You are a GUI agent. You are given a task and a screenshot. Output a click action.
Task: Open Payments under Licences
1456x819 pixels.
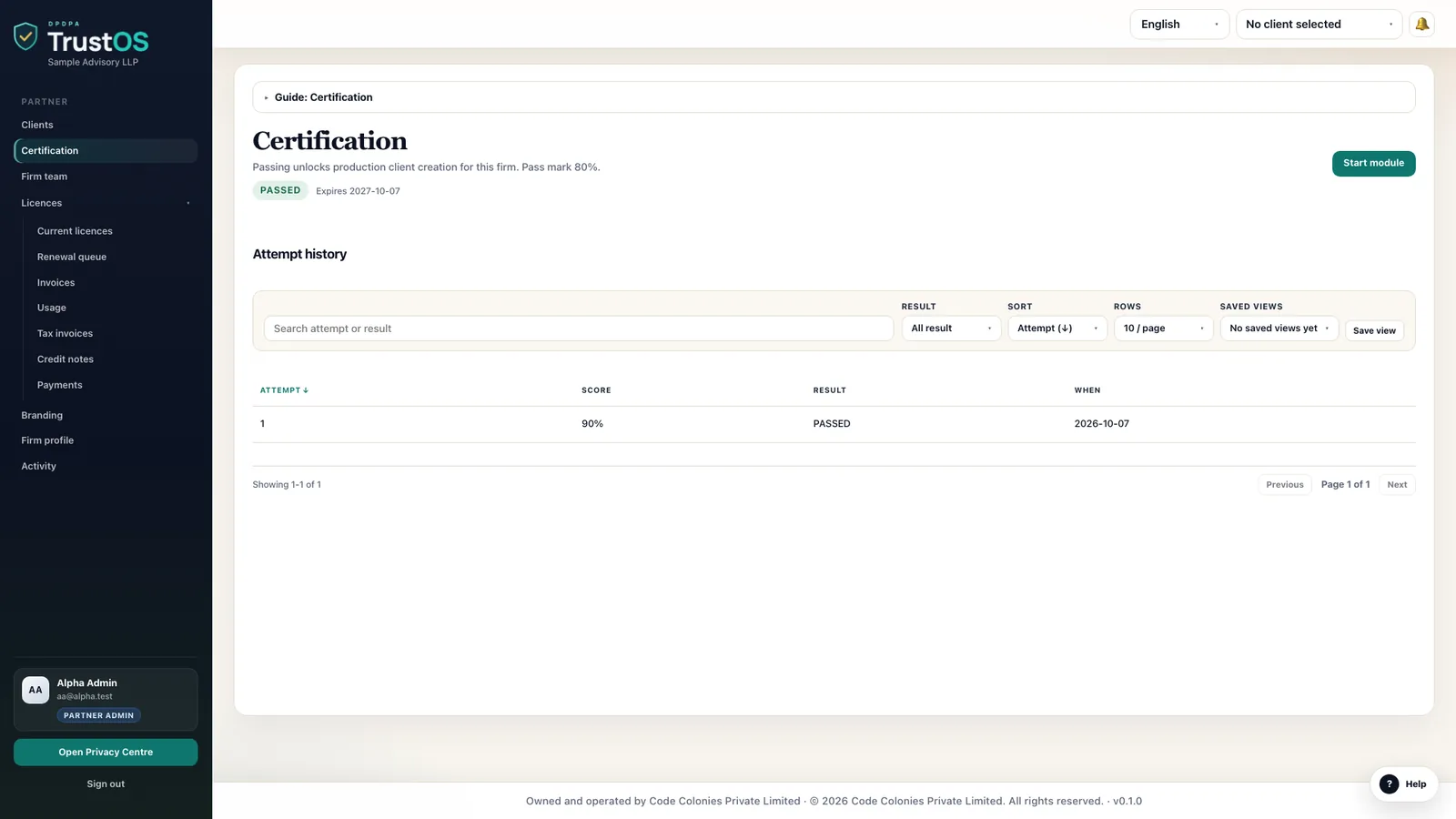[60, 385]
